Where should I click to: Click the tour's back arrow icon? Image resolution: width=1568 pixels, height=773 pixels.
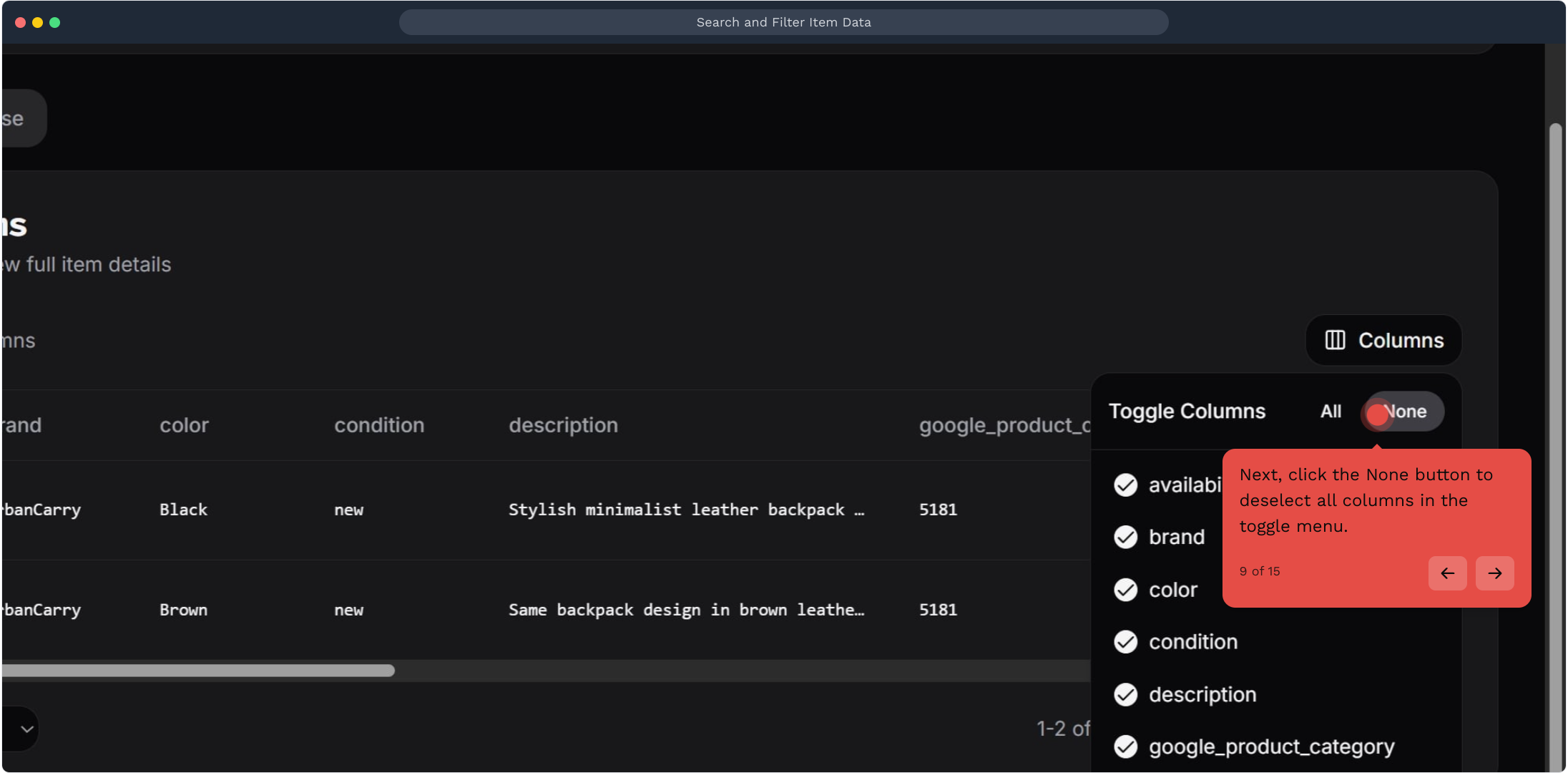tap(1447, 573)
